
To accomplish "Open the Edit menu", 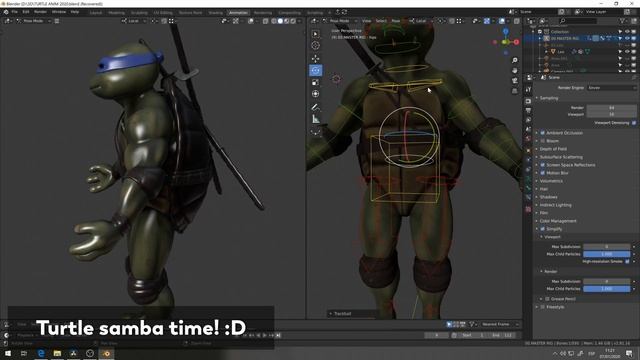I will 26,12.
